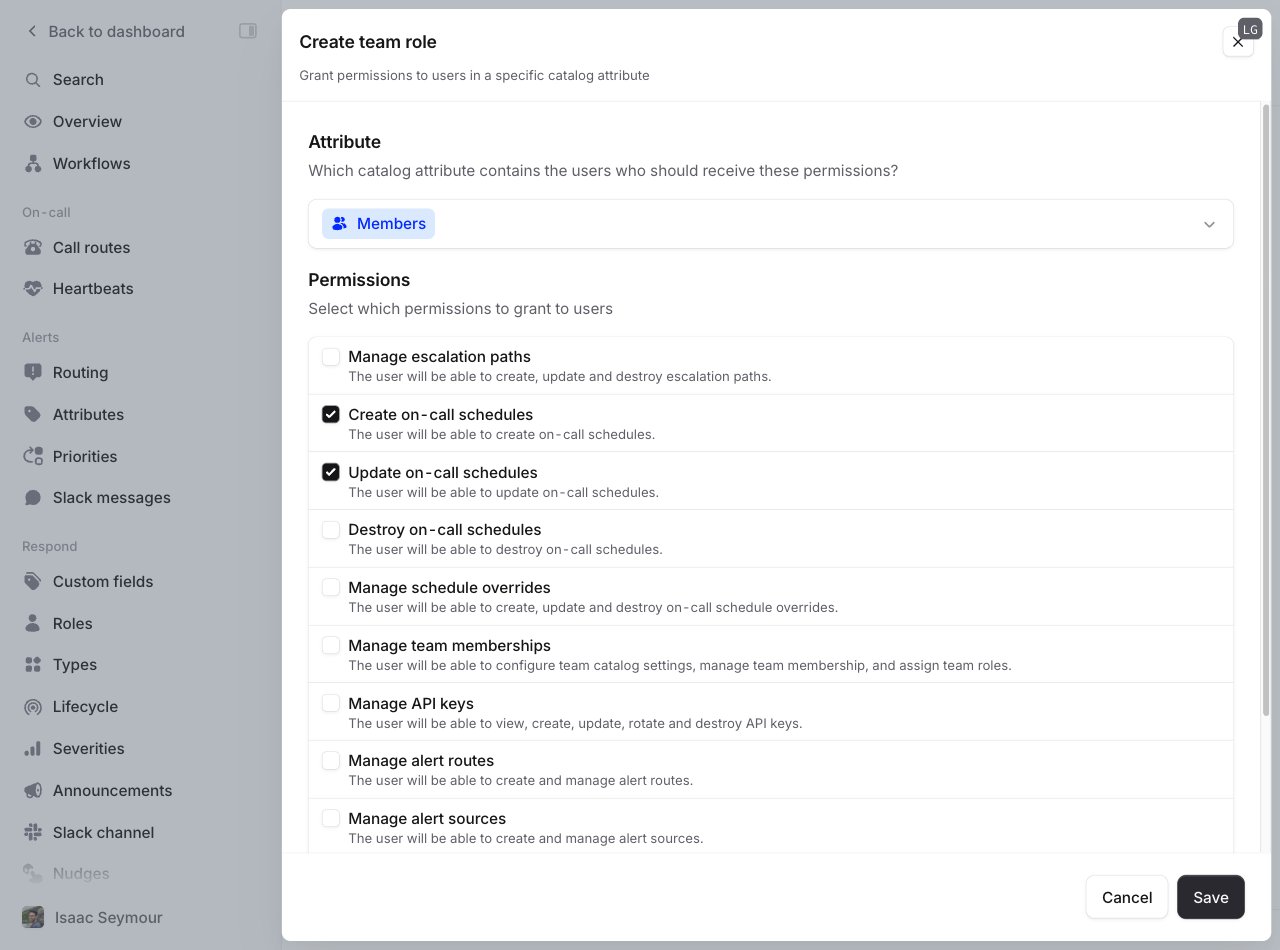
Task: Click the Priorities icon in sidebar
Action: (33, 457)
